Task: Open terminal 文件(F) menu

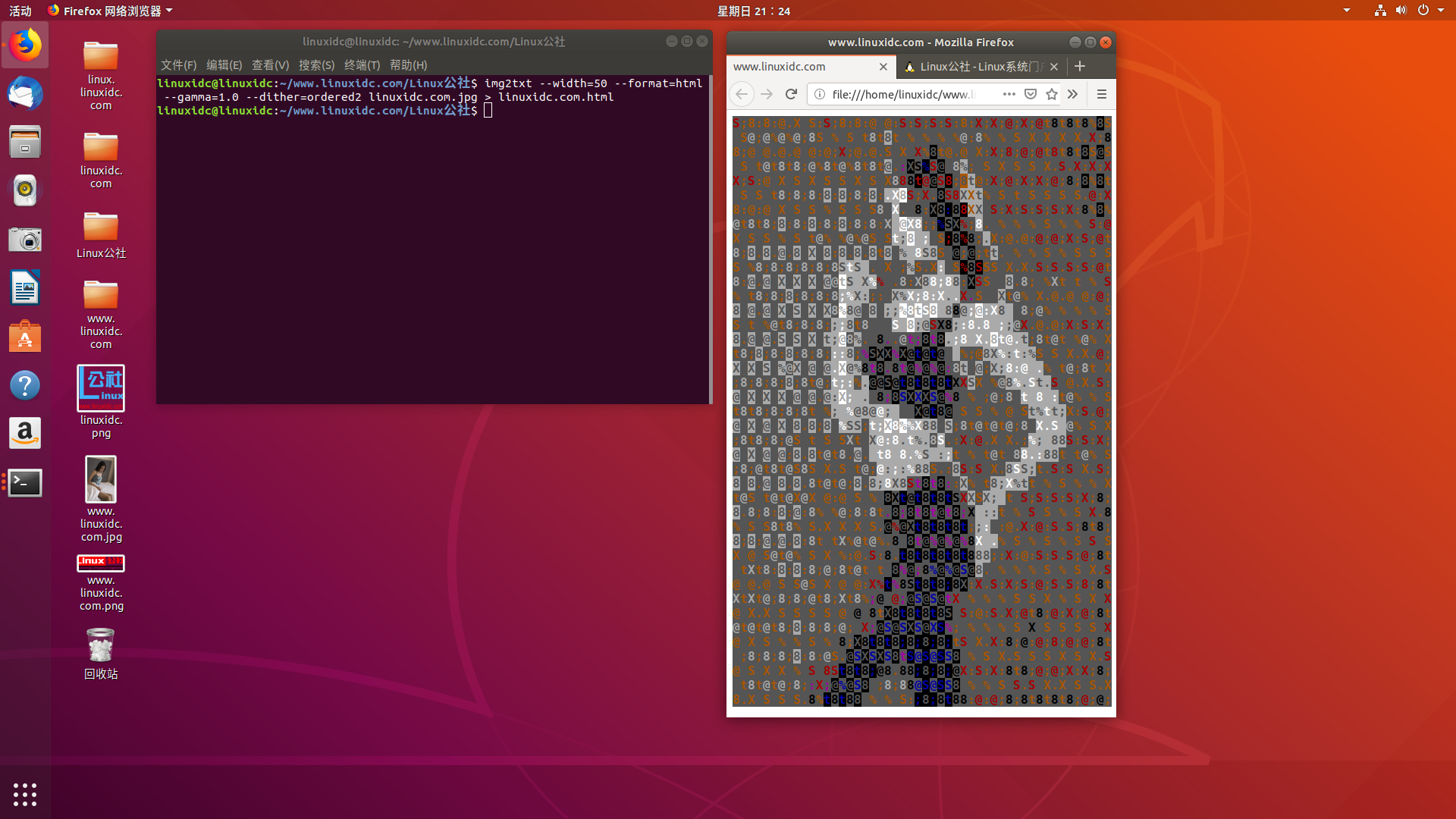Action: point(179,65)
